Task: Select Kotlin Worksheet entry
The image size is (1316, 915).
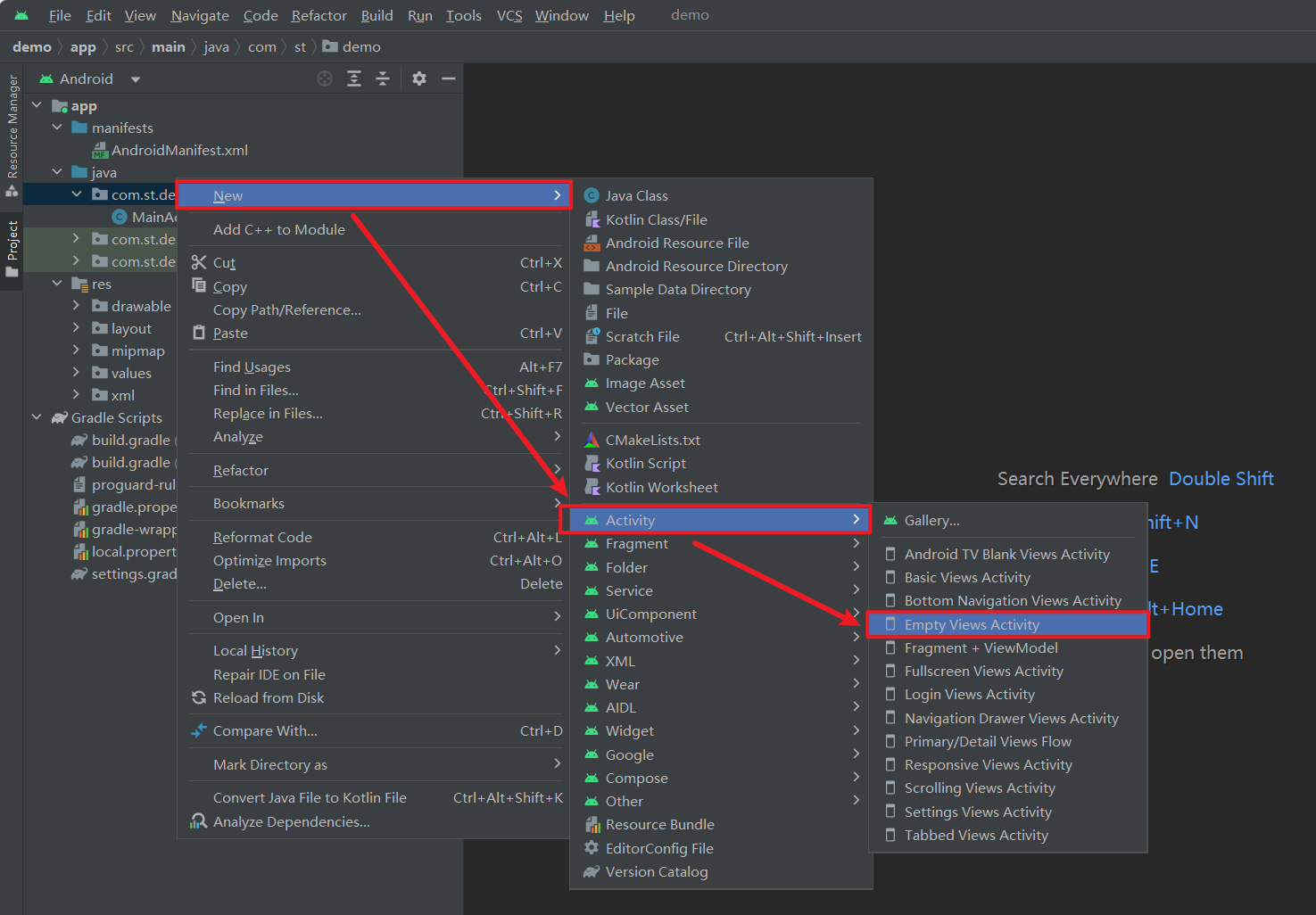Action: (721, 487)
